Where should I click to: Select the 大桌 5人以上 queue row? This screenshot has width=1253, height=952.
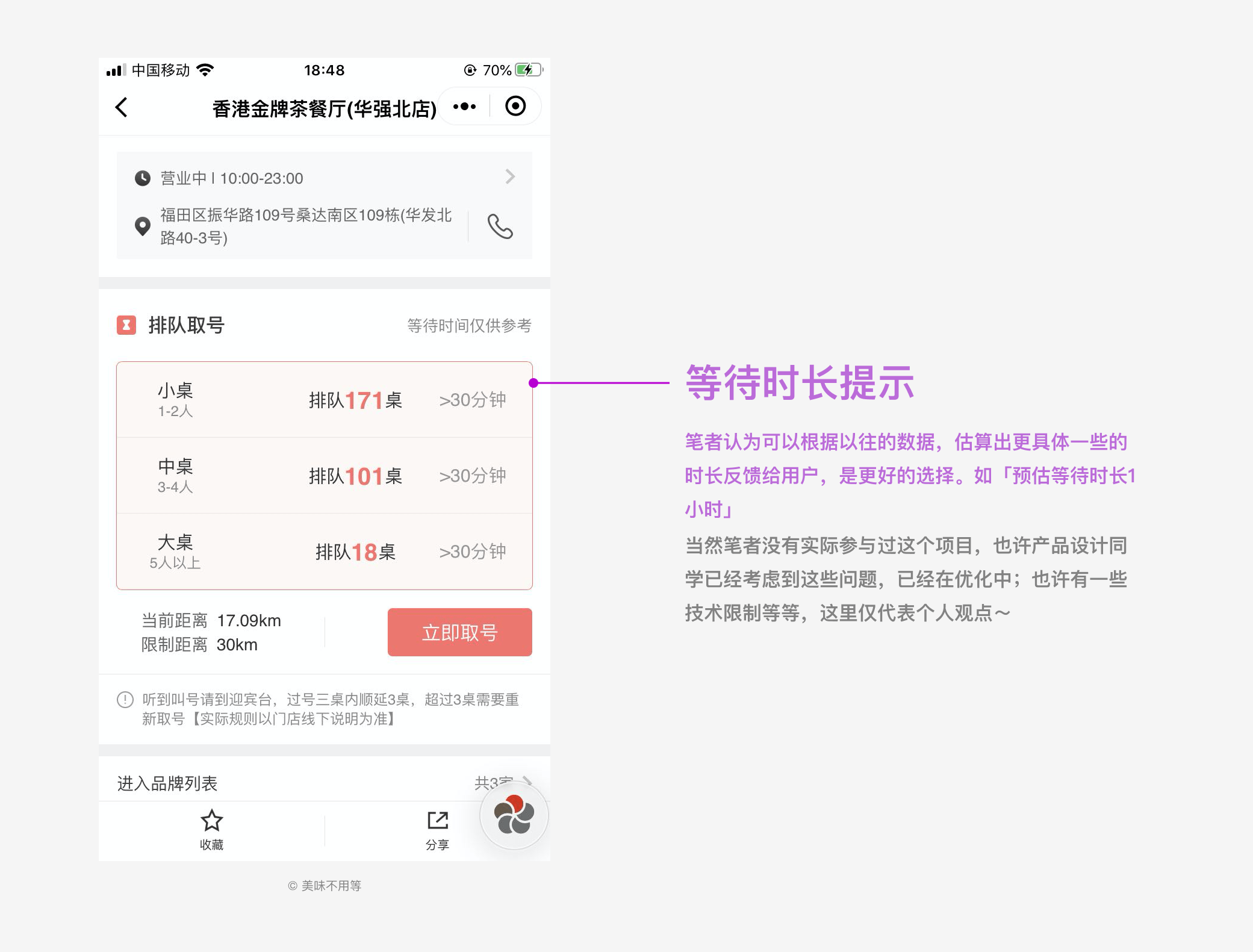(324, 552)
